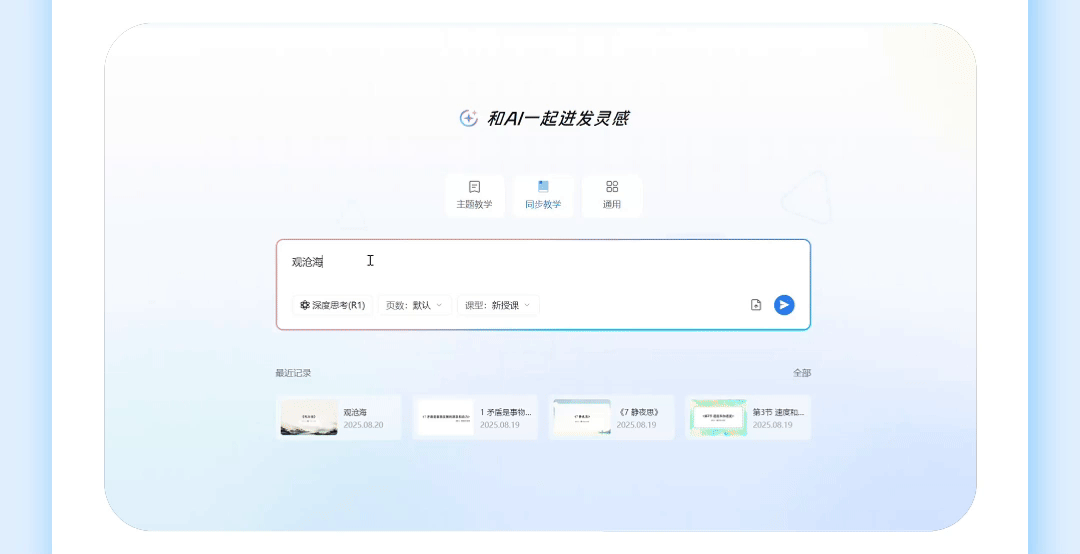The height and width of the screenshot is (554, 1080).
Task: Click the 1 矛盾是事物... record title
Action: [506, 412]
